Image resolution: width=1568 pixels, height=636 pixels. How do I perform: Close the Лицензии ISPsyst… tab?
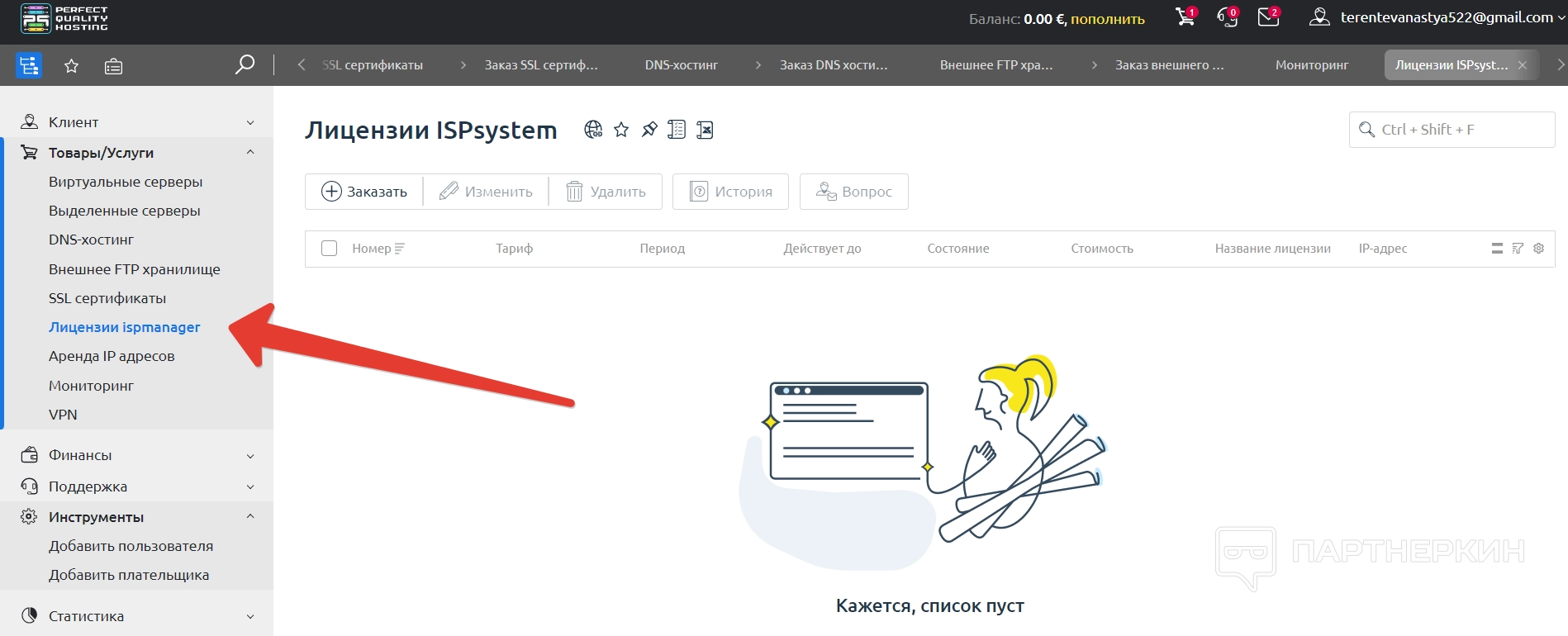(1522, 65)
